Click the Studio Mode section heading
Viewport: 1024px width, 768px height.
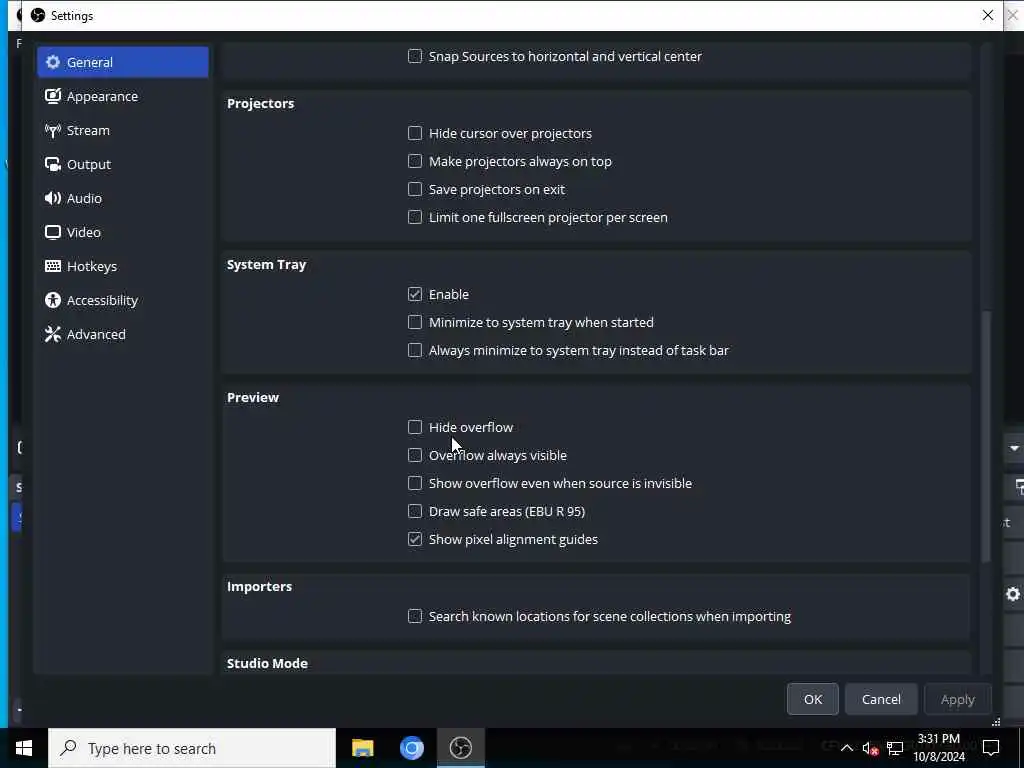[x=267, y=664]
